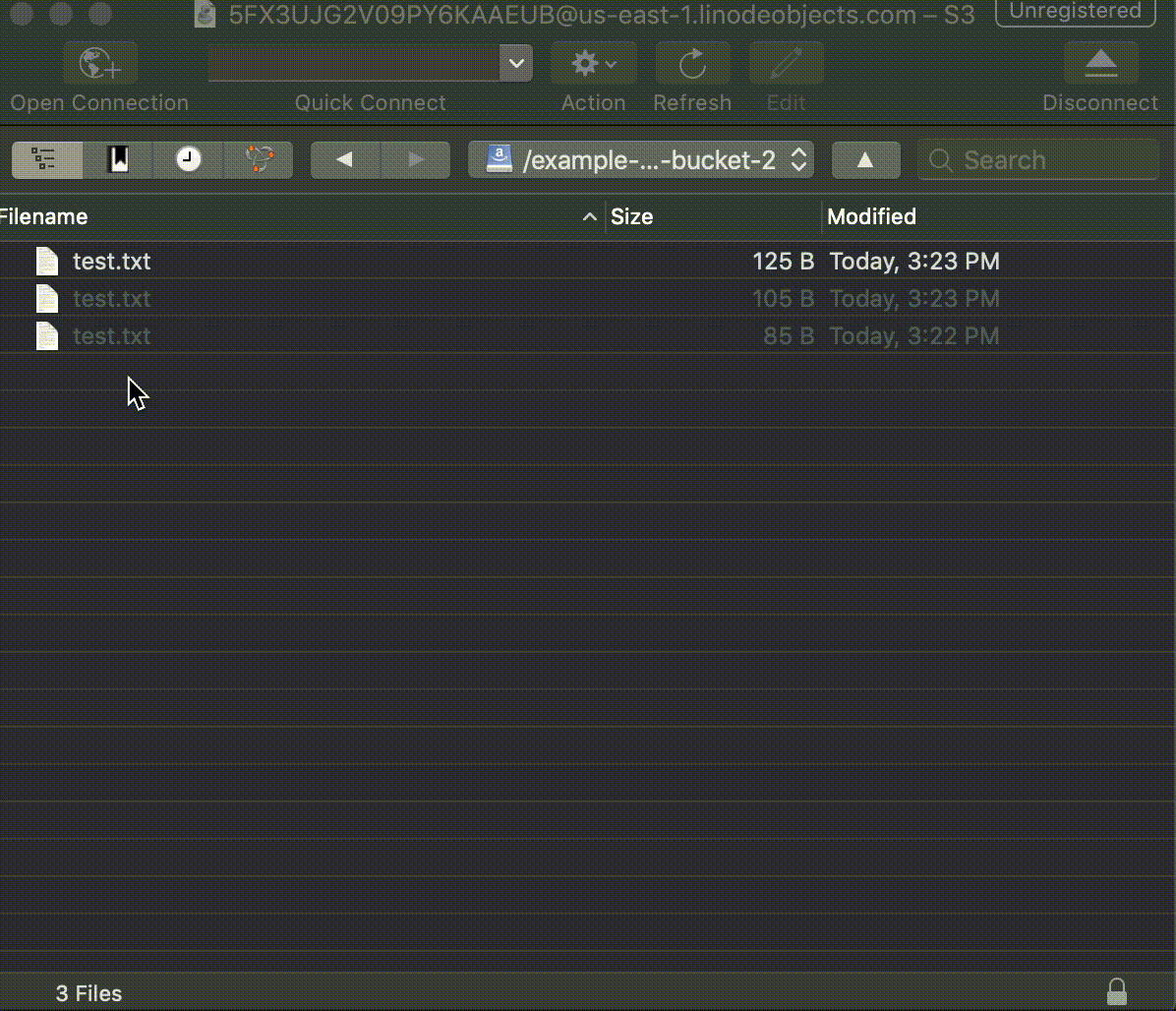Screen dimensions: 1176x1011
Task: Open the example bucket path dropdown
Action: coord(641,159)
